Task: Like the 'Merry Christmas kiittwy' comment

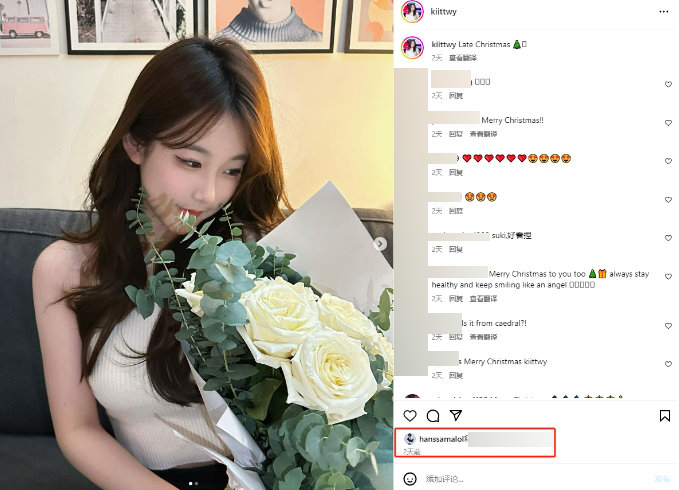Action: (x=668, y=364)
